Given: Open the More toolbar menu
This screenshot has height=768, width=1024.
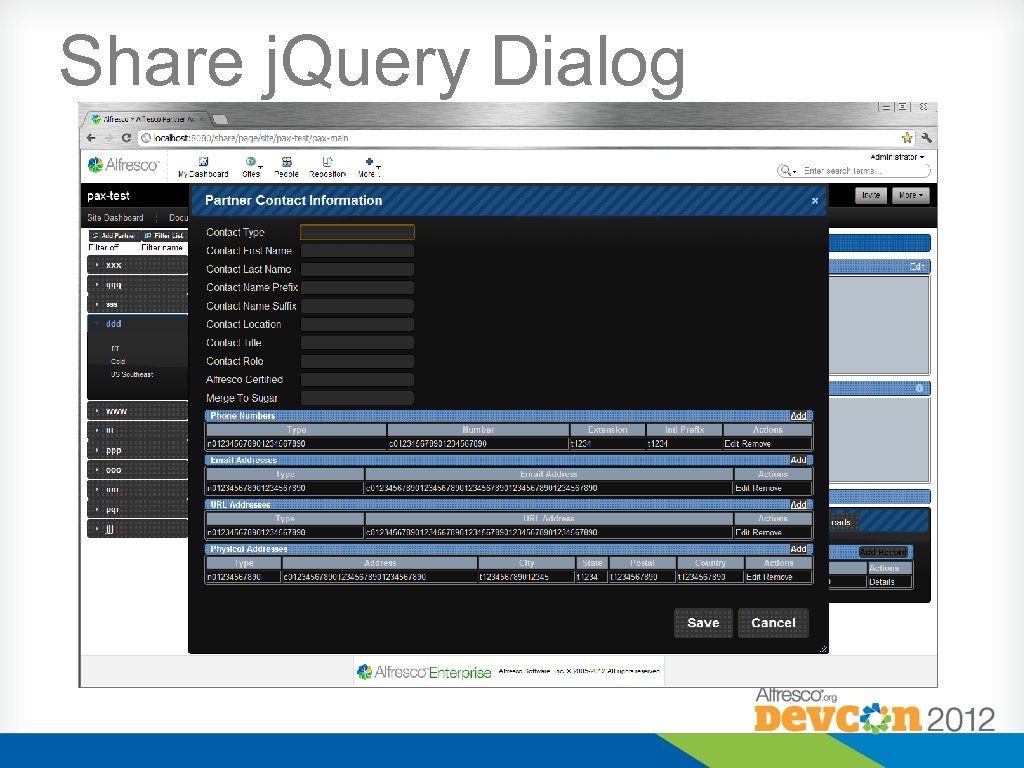Looking at the screenshot, I should pyautogui.click(x=368, y=167).
